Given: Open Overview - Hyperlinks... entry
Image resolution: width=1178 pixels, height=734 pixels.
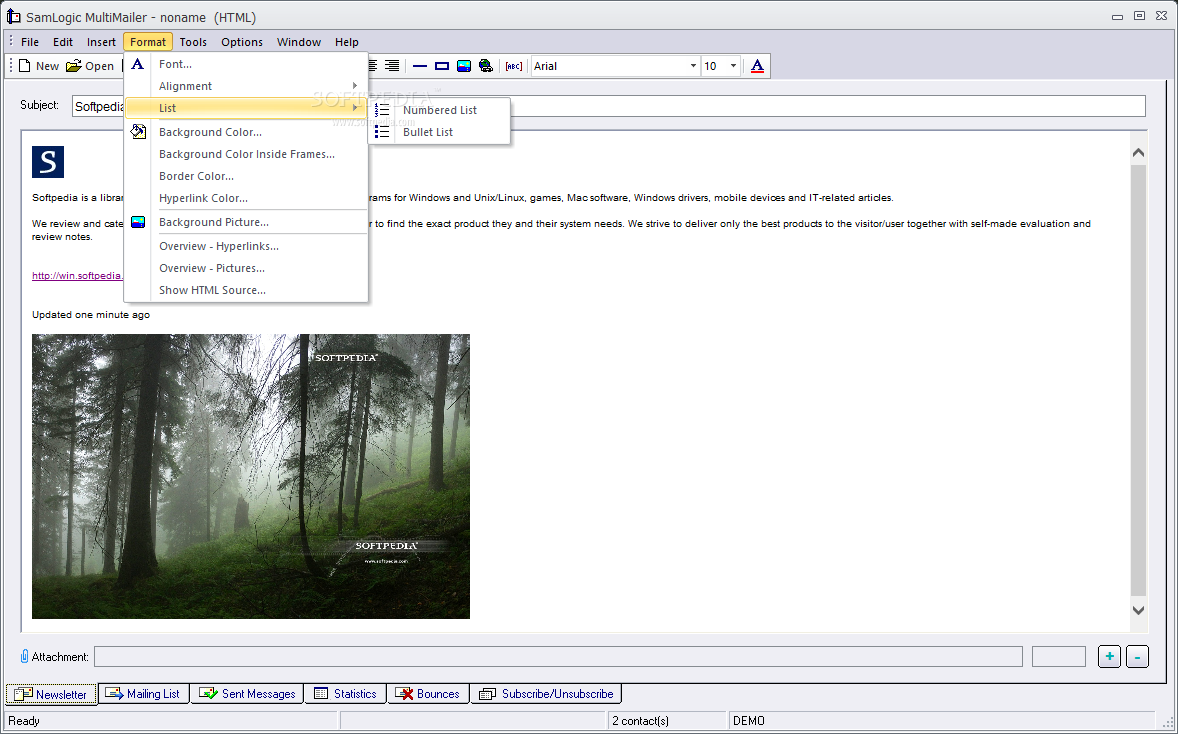Looking at the screenshot, I should 246,246.
